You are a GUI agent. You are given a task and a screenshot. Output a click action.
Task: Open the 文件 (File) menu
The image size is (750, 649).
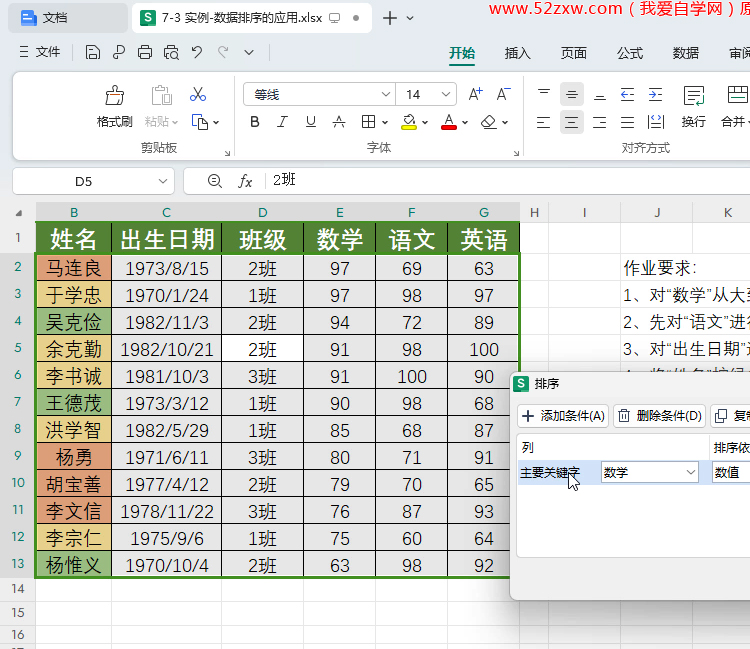[x=40, y=52]
